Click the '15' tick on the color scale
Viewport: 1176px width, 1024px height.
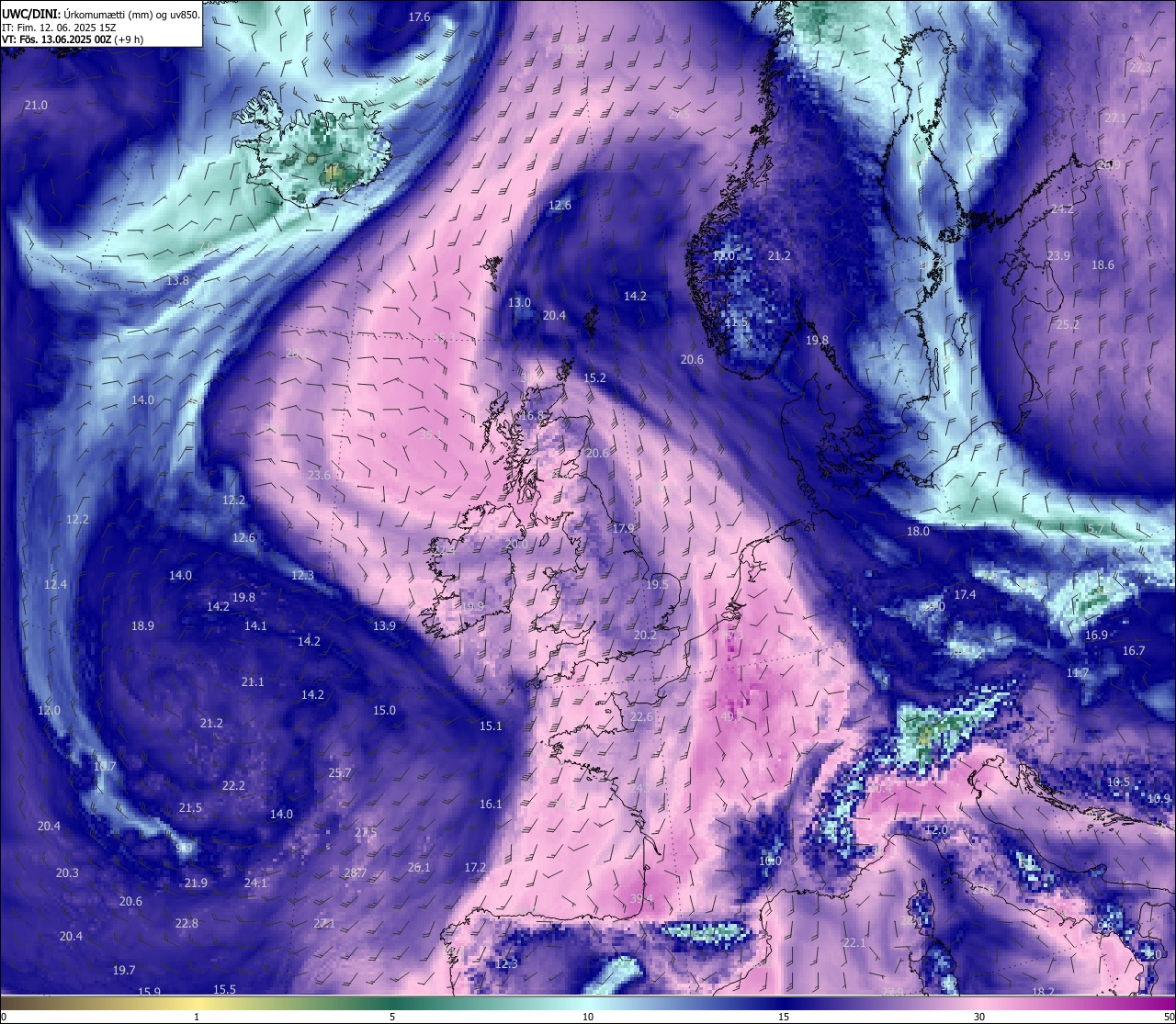[x=784, y=1017]
